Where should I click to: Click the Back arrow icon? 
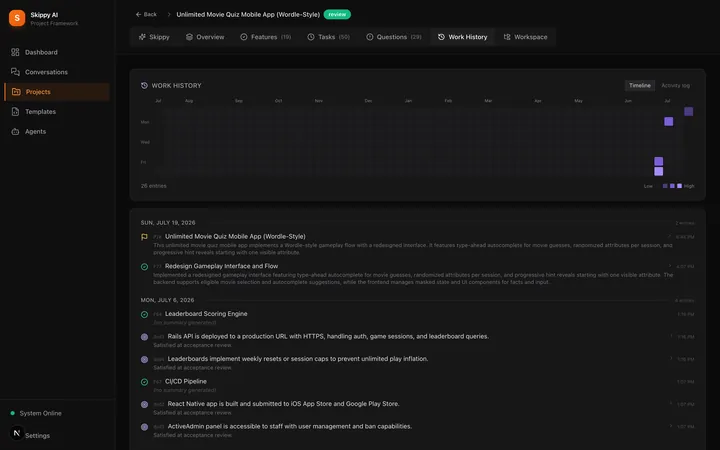(x=138, y=14)
